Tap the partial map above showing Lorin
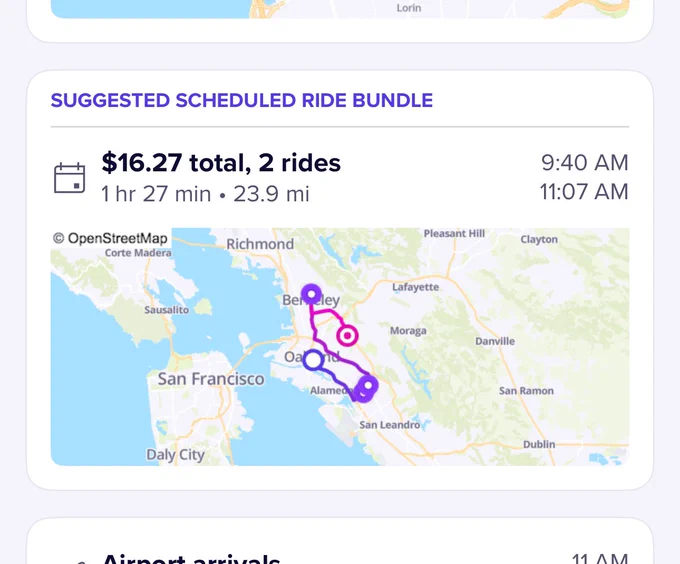 340,9
